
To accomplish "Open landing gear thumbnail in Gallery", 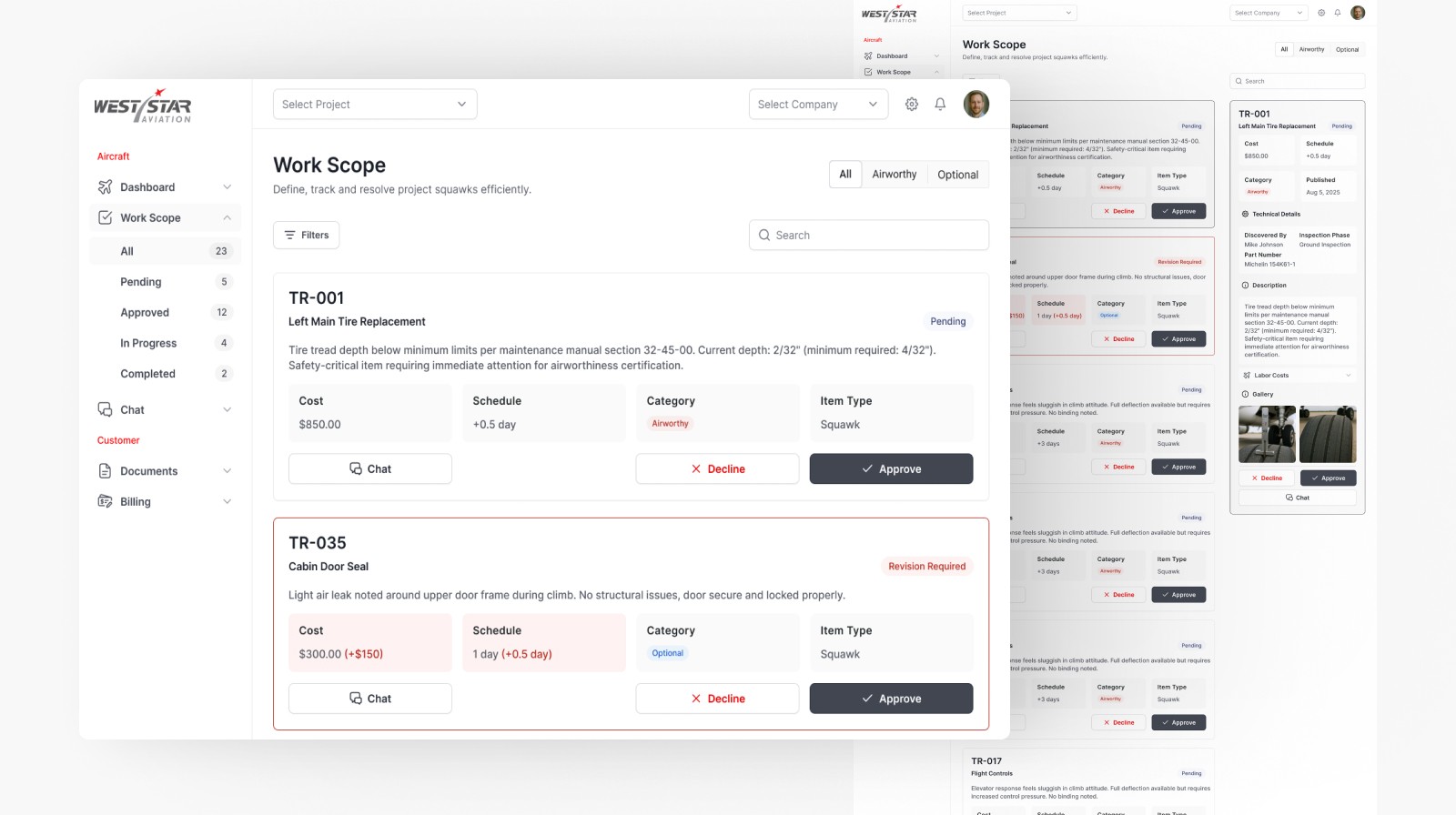I will 1267,434.
